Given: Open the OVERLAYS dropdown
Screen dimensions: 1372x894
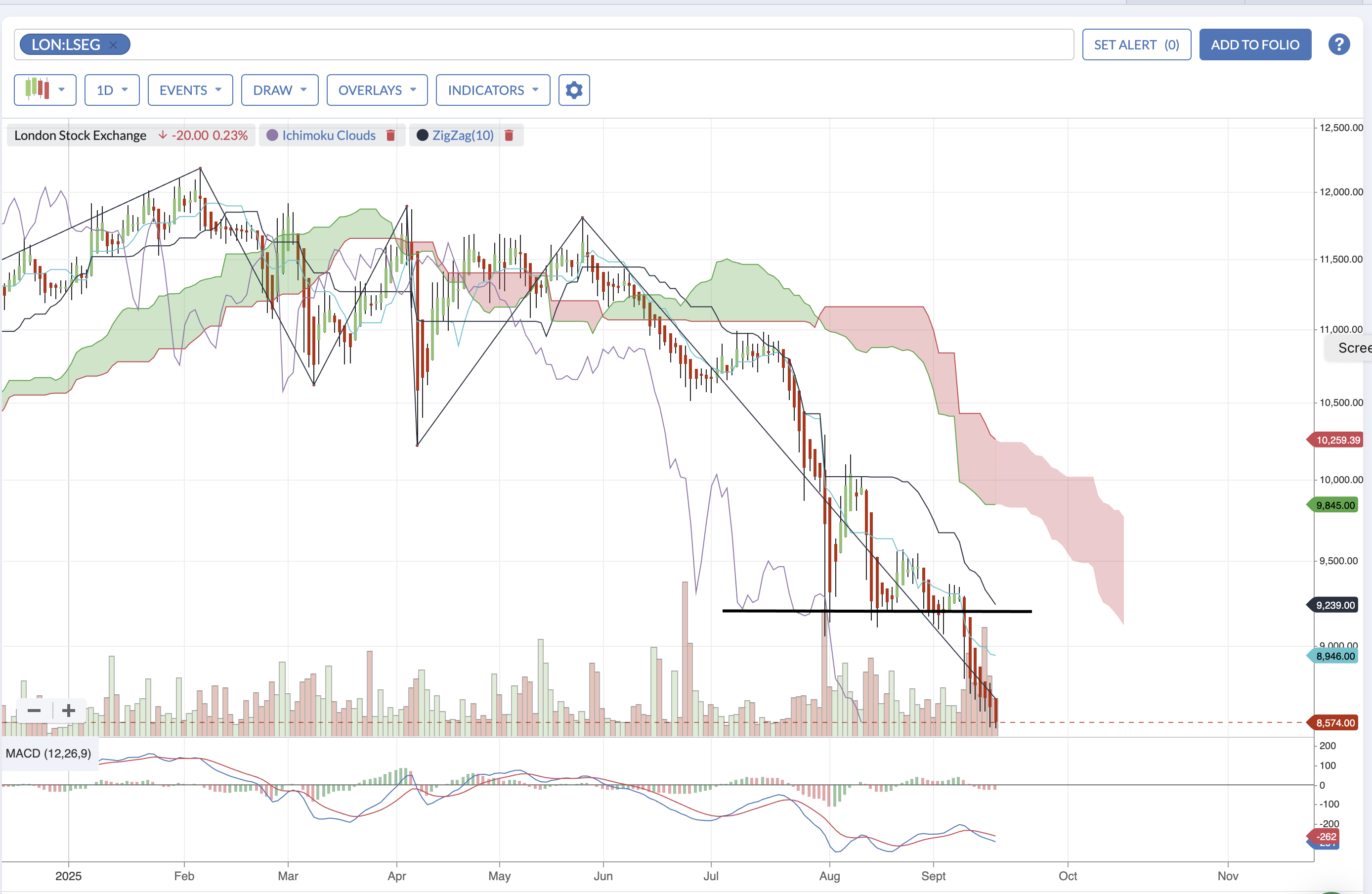Looking at the screenshot, I should tap(377, 90).
